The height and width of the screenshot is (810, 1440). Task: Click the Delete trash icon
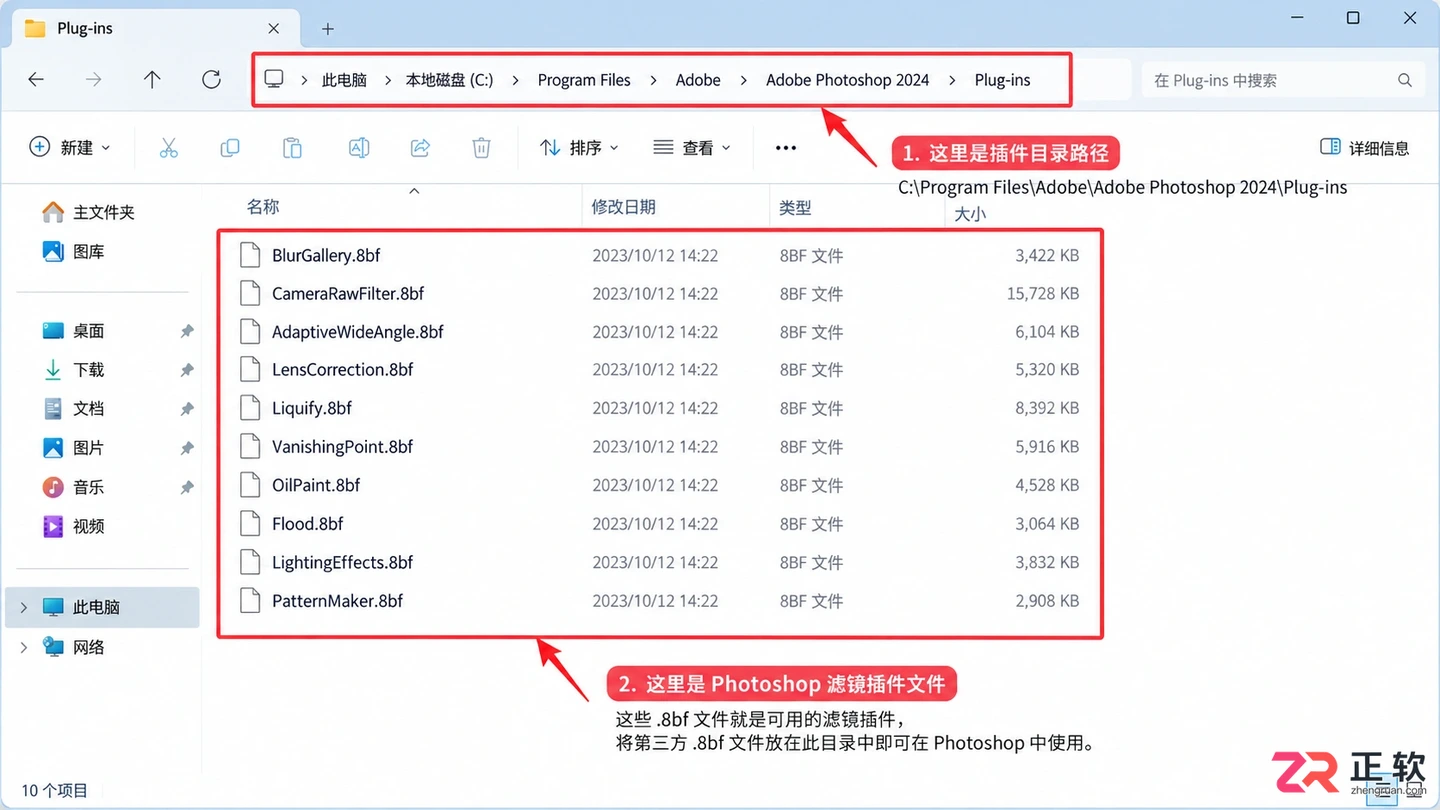click(481, 148)
